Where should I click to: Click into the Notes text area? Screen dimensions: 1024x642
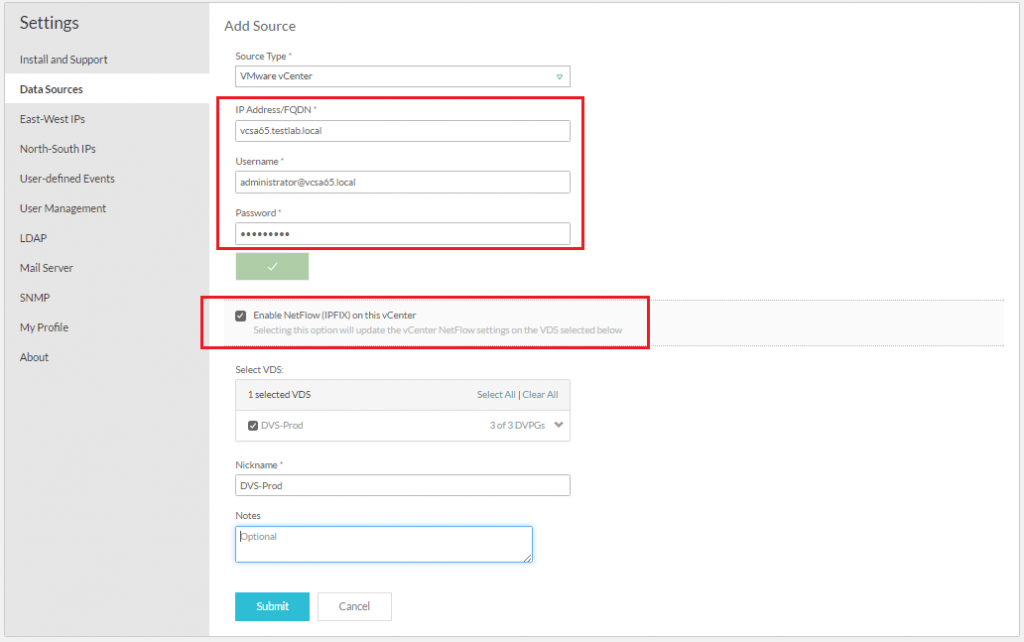383,544
